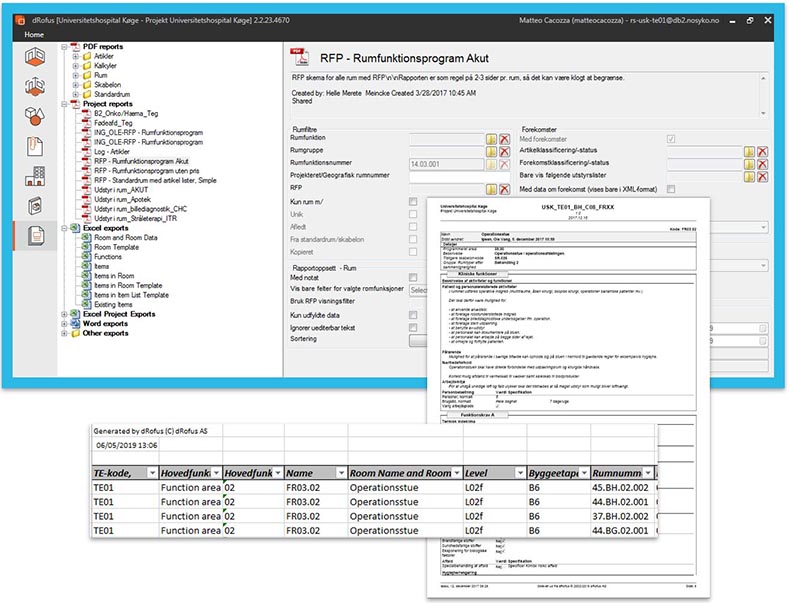Open the Reports module in the sidebar
The image size is (789, 603).
35,236
